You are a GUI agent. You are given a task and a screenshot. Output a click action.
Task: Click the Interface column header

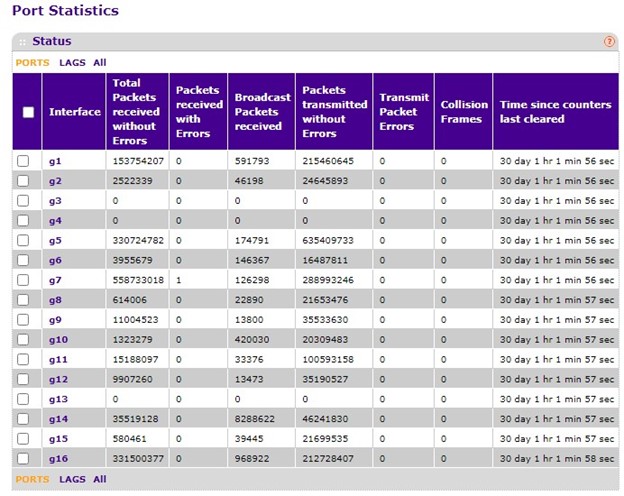pos(75,112)
